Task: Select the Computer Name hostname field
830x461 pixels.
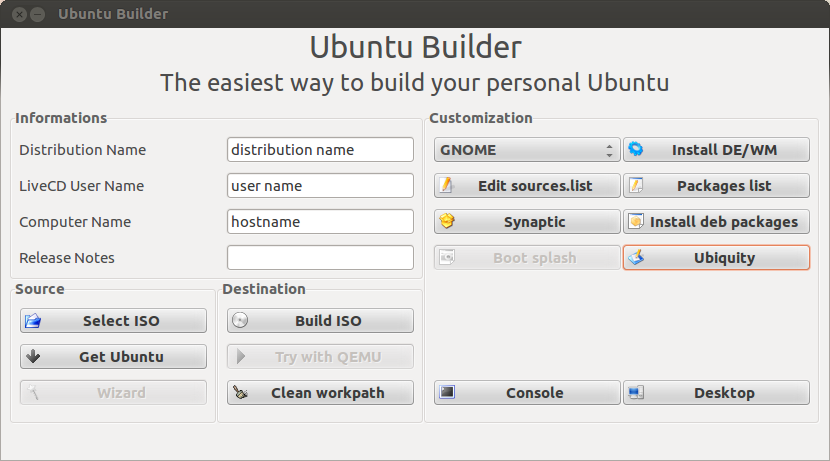Action: click(320, 222)
